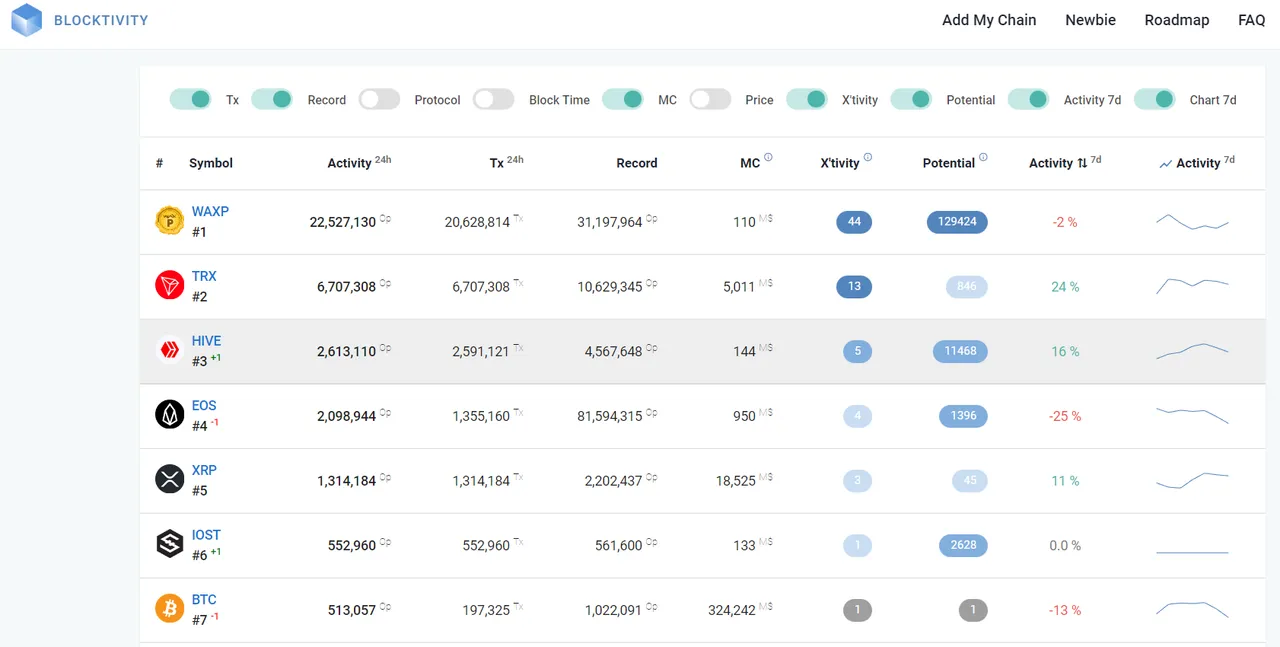Click the TRX red logo icon
The width and height of the screenshot is (1280, 647).
(x=170, y=285)
